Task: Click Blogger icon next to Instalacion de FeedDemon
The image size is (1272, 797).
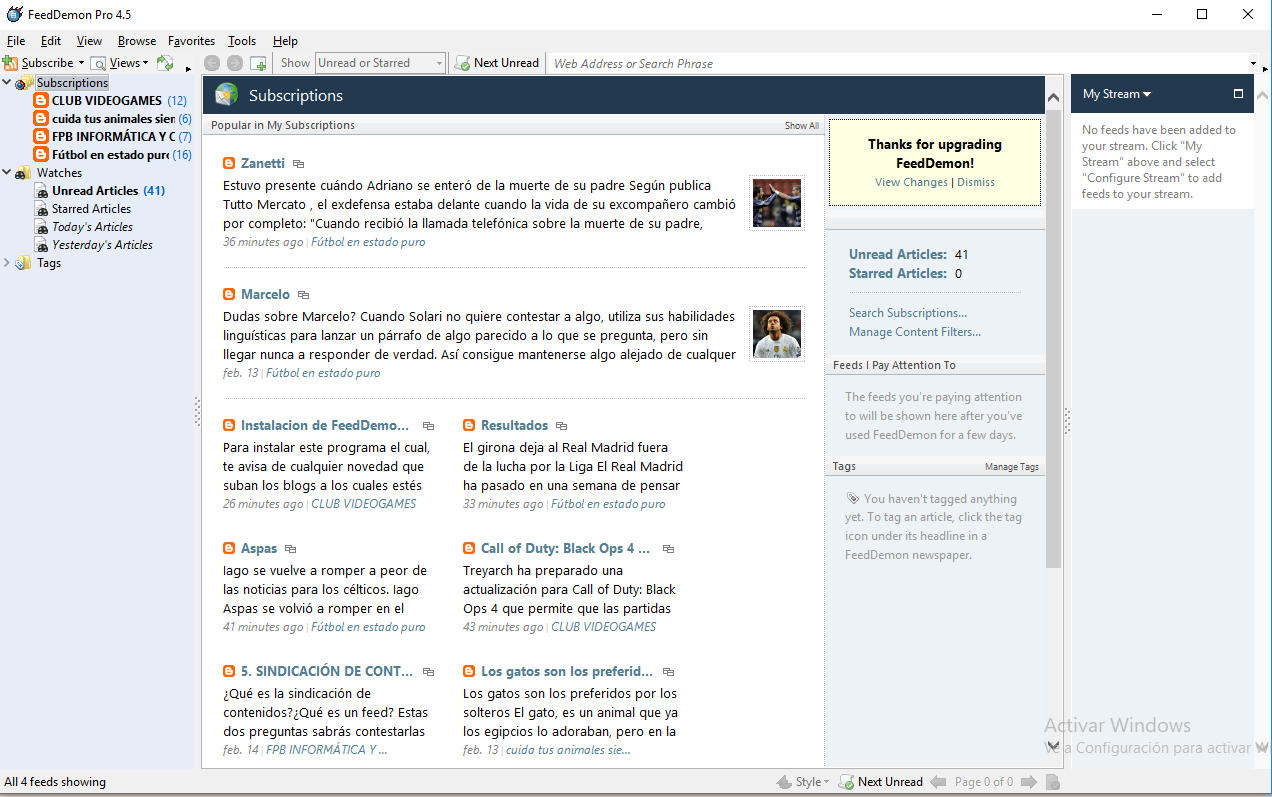Action: [x=229, y=425]
